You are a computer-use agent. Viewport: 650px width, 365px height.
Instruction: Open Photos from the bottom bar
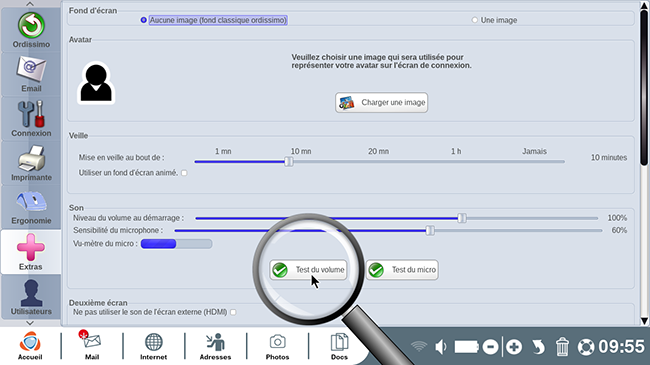(x=277, y=346)
